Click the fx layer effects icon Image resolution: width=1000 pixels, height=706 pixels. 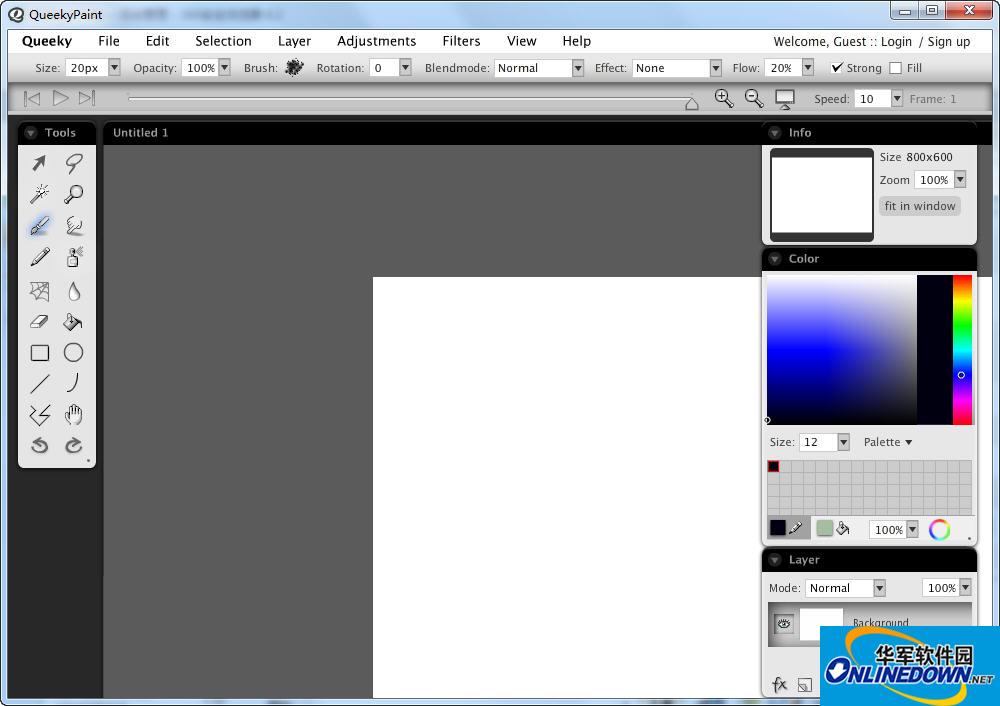(x=779, y=685)
